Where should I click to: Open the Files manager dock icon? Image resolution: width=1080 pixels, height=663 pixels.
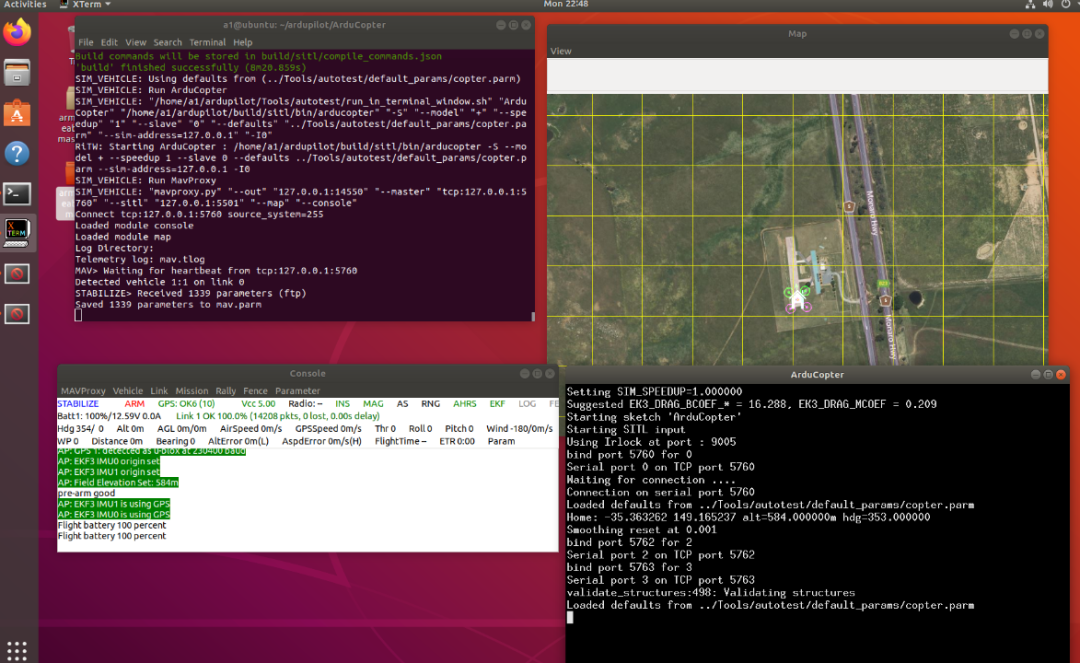pyautogui.click(x=17, y=72)
